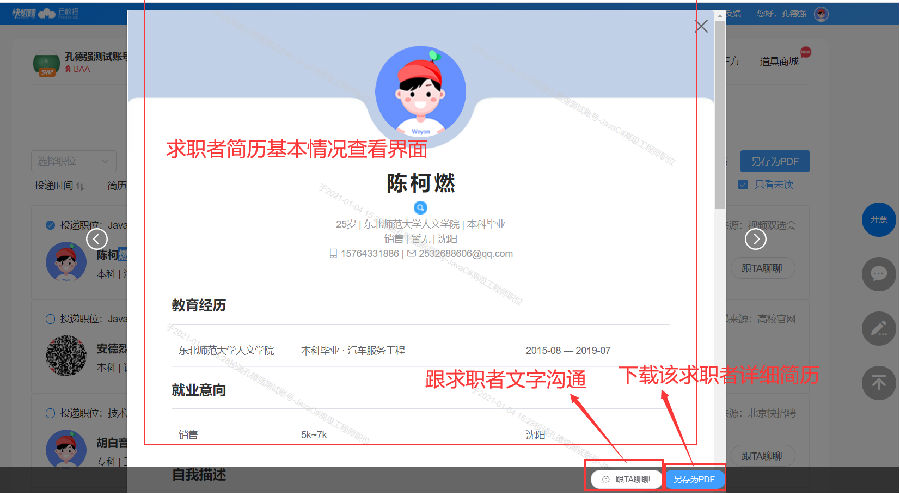The height and width of the screenshot is (493, 899).
Task: Click the save-as-PDF button in the background page
Action: click(x=775, y=161)
